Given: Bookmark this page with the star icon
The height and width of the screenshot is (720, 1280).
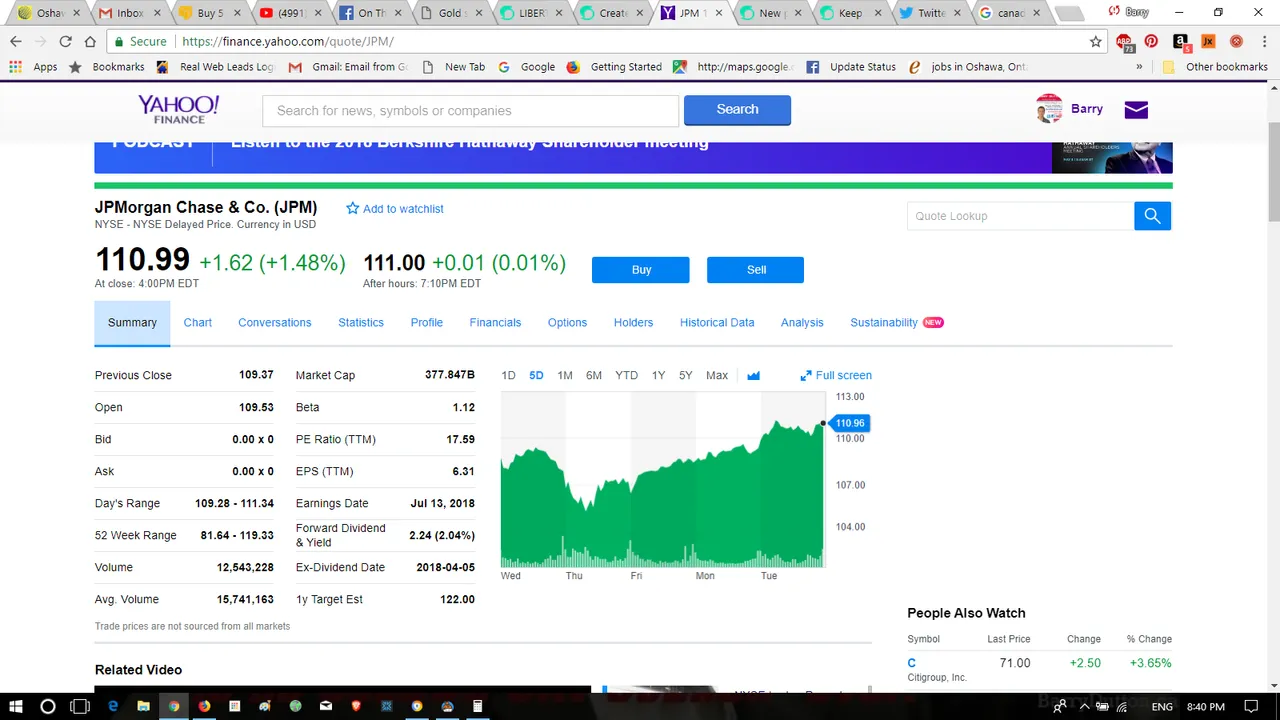Looking at the screenshot, I should tap(1095, 42).
